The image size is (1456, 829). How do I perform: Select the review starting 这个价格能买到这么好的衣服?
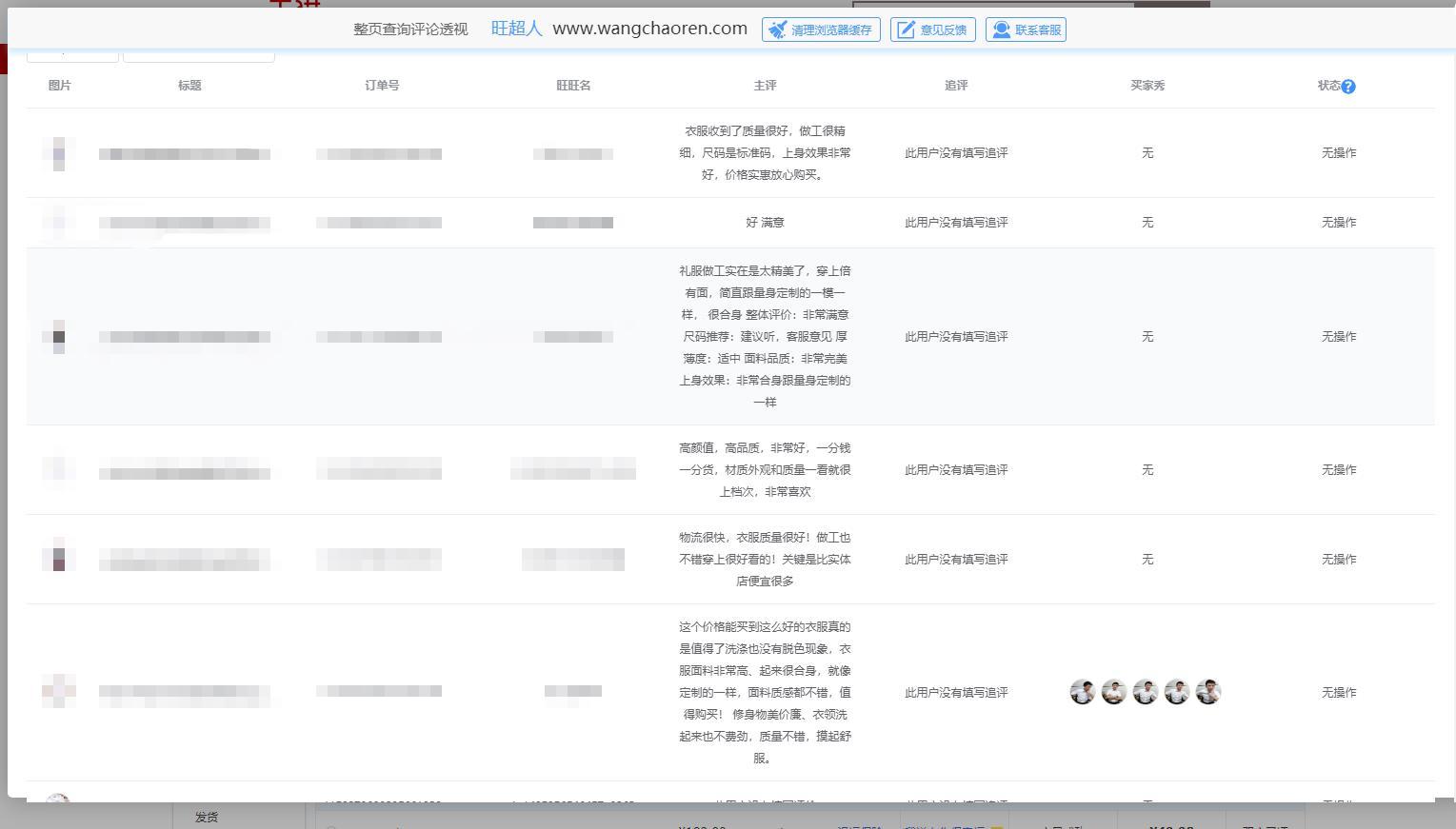pyautogui.click(x=765, y=693)
